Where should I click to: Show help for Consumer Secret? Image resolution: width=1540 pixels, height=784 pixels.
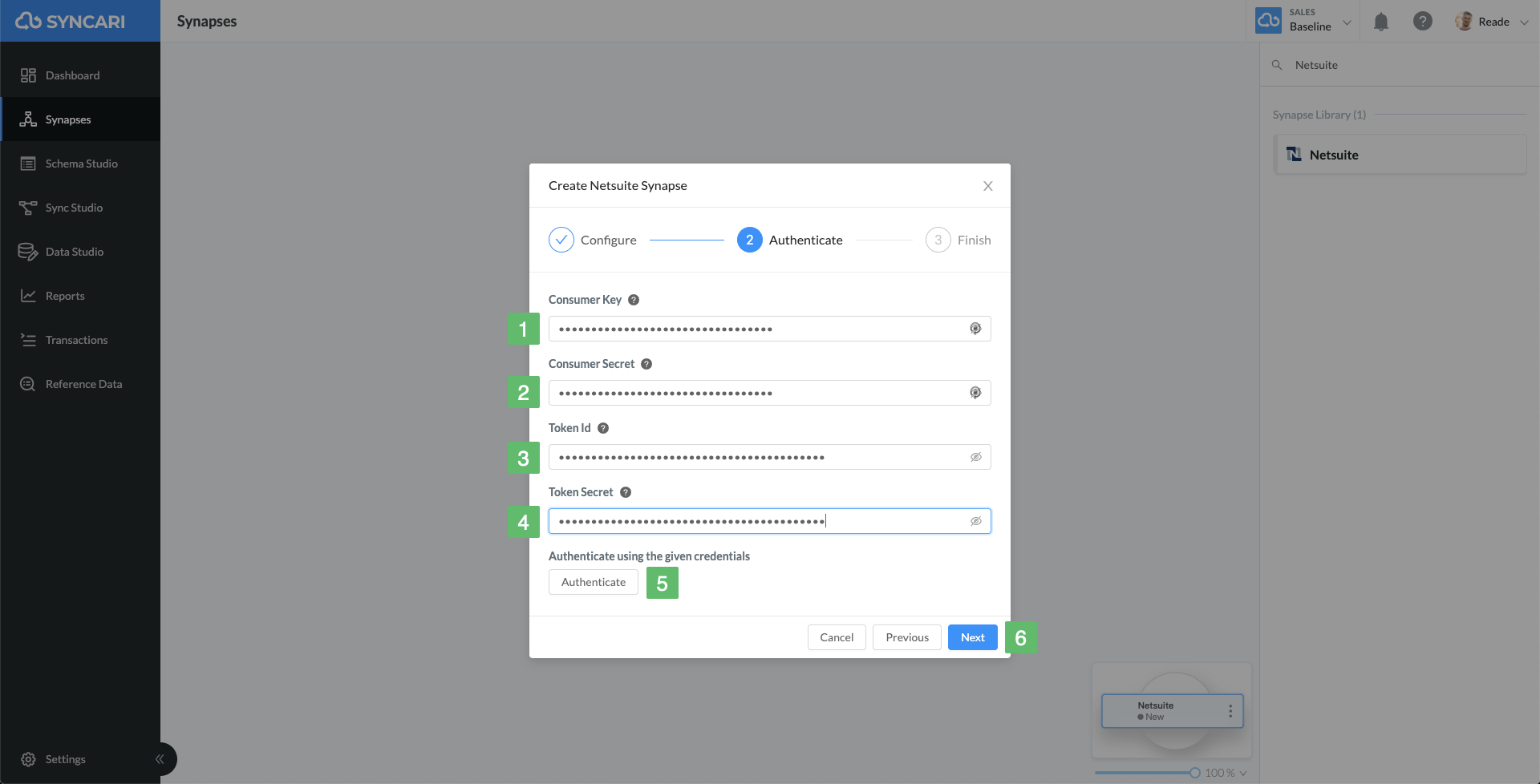point(646,364)
